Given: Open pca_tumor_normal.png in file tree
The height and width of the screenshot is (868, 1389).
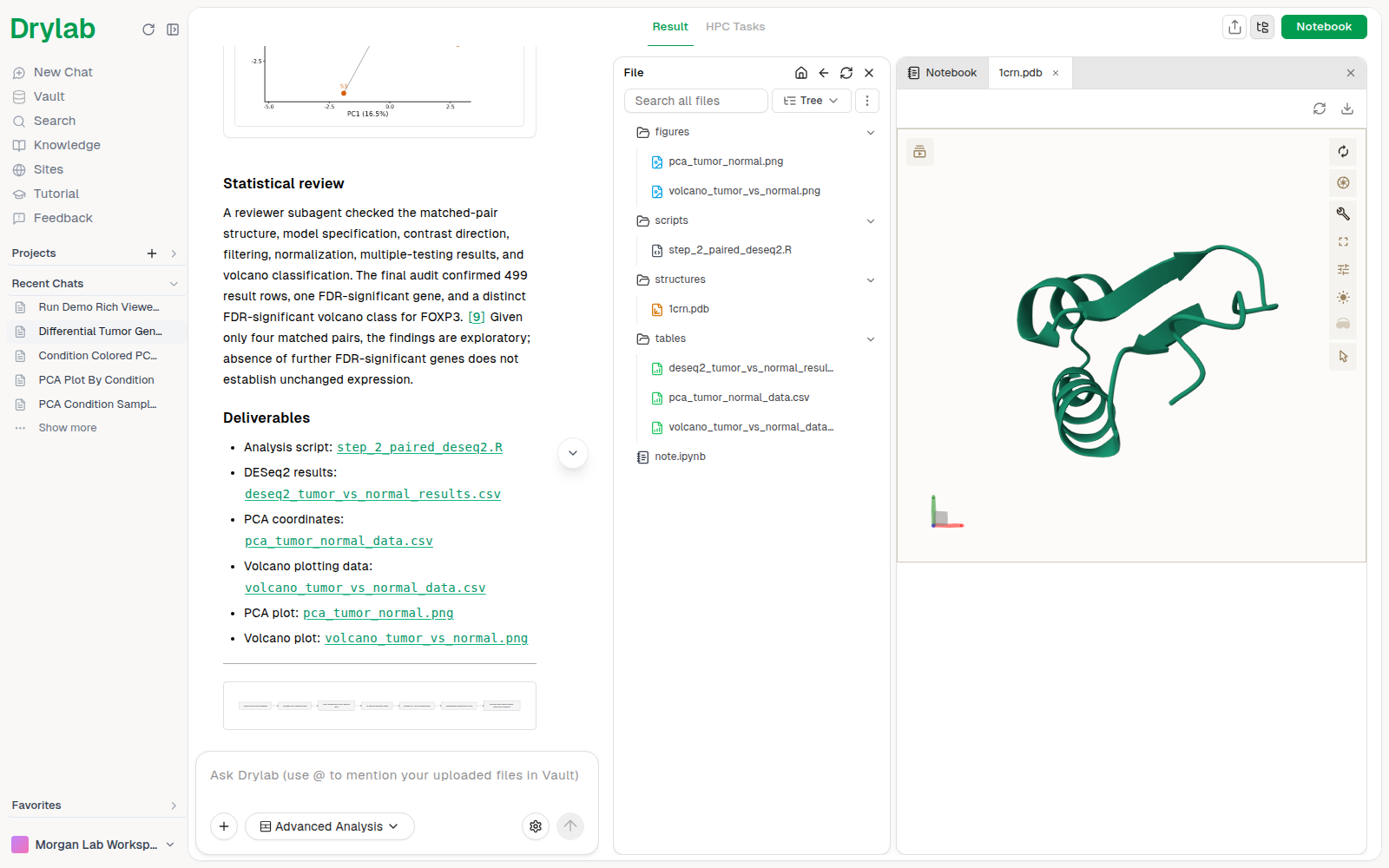Looking at the screenshot, I should point(726,161).
